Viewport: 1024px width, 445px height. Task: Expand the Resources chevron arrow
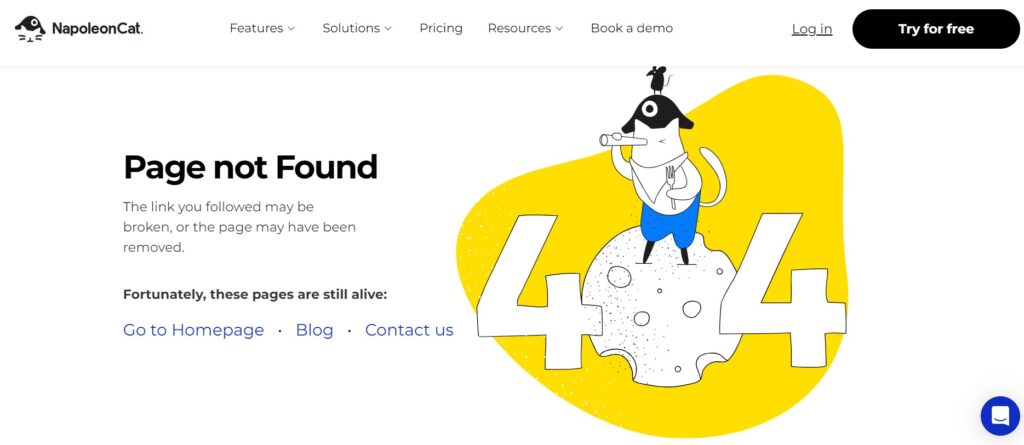click(559, 29)
